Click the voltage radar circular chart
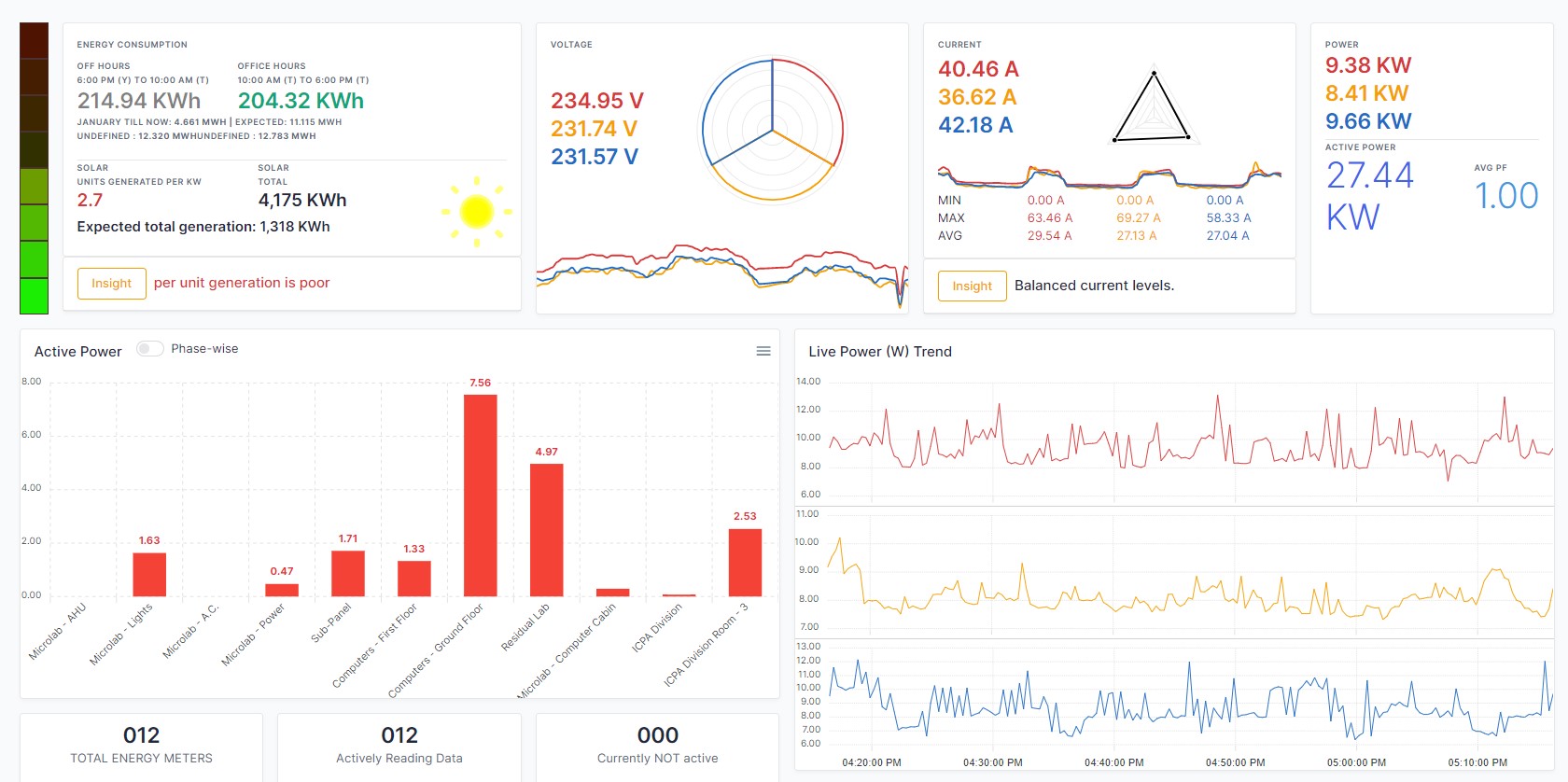Screen dimensions: 1568x782 coord(773,130)
